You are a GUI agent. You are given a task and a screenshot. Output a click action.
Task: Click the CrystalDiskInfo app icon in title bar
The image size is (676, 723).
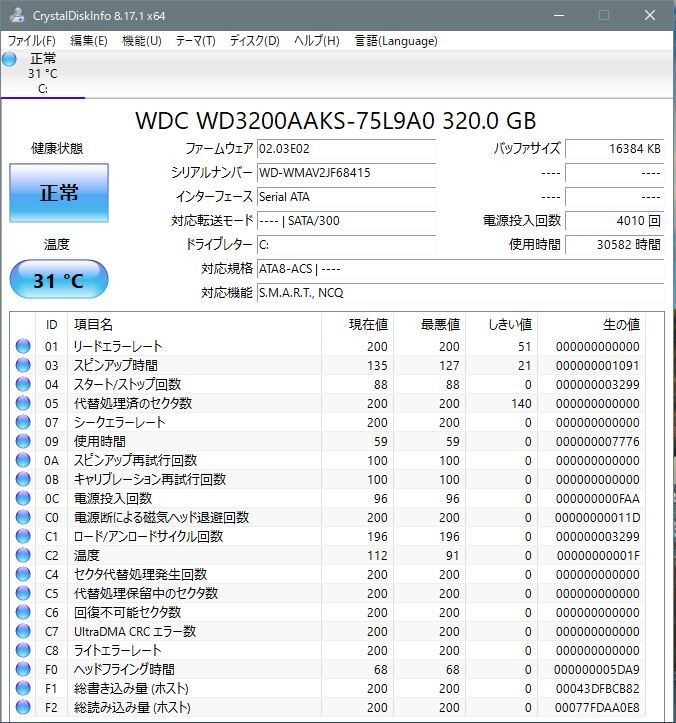pyautogui.click(x=17, y=15)
